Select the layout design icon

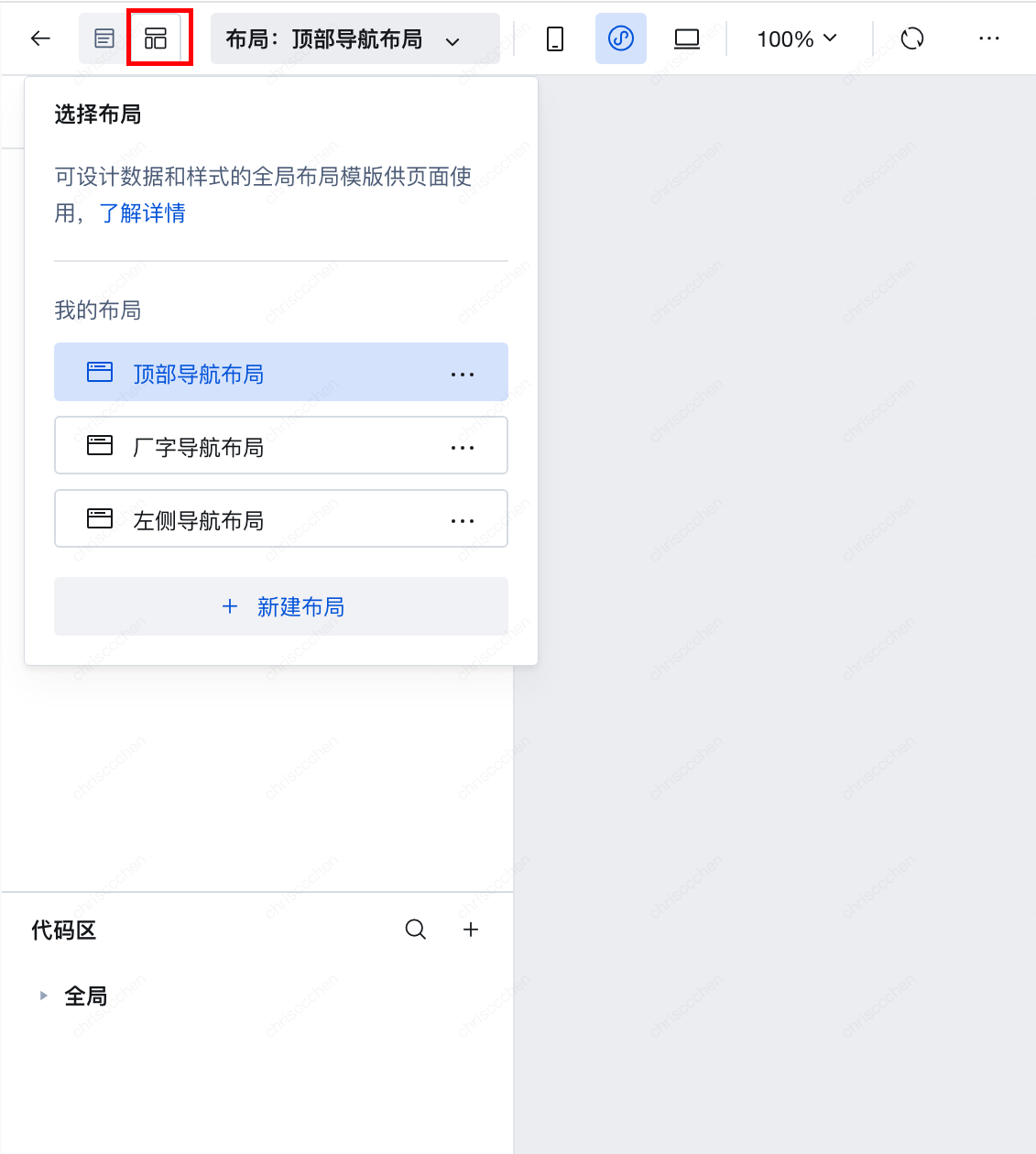coord(156,38)
